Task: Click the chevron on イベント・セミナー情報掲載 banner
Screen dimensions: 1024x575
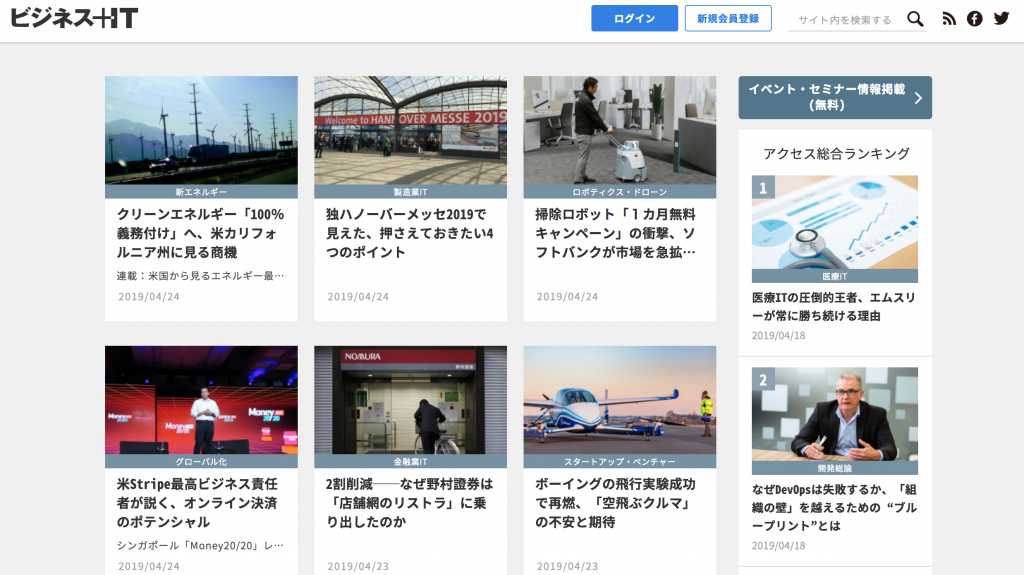Action: [918, 98]
